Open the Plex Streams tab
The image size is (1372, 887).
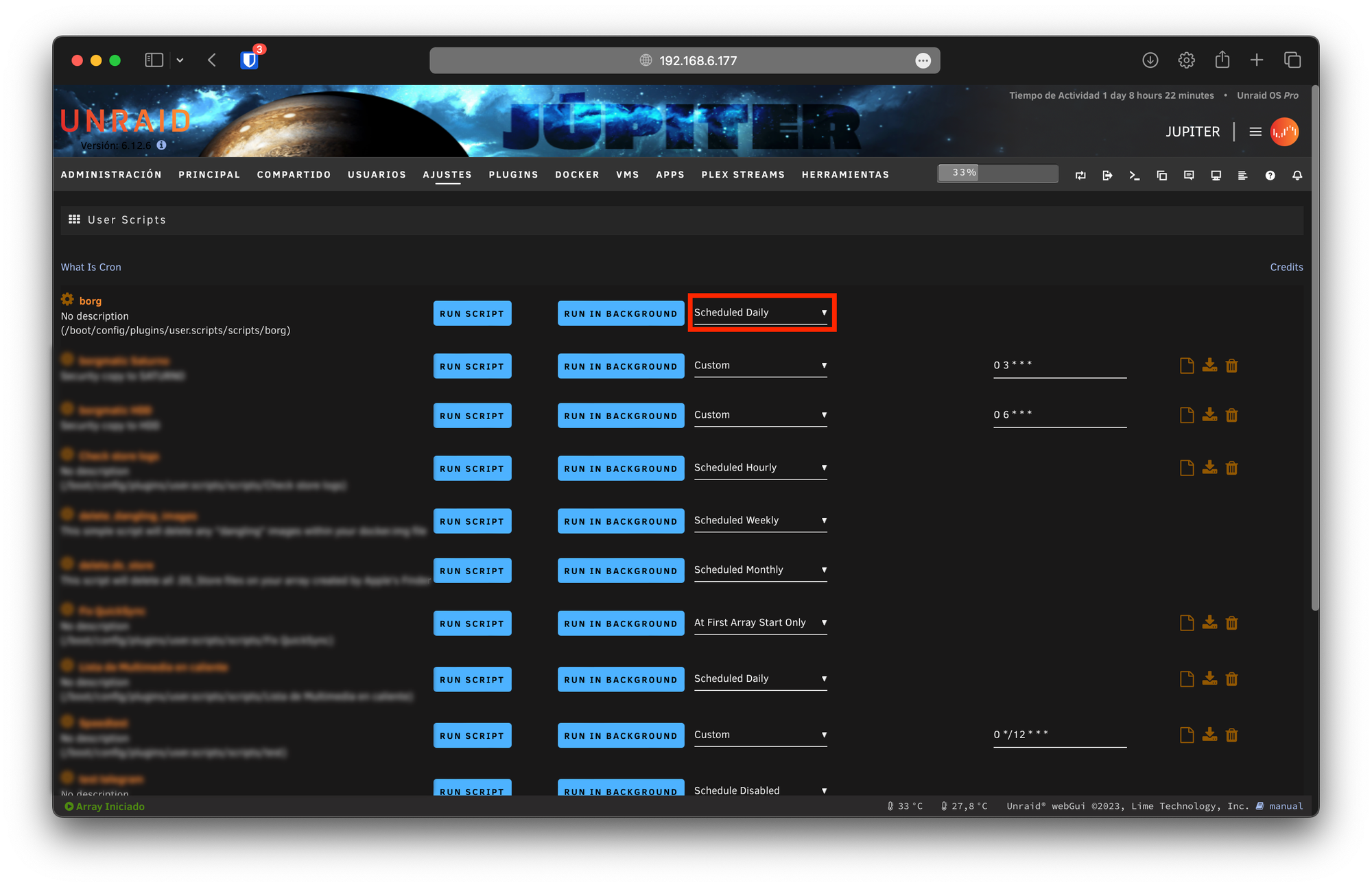[x=743, y=175]
